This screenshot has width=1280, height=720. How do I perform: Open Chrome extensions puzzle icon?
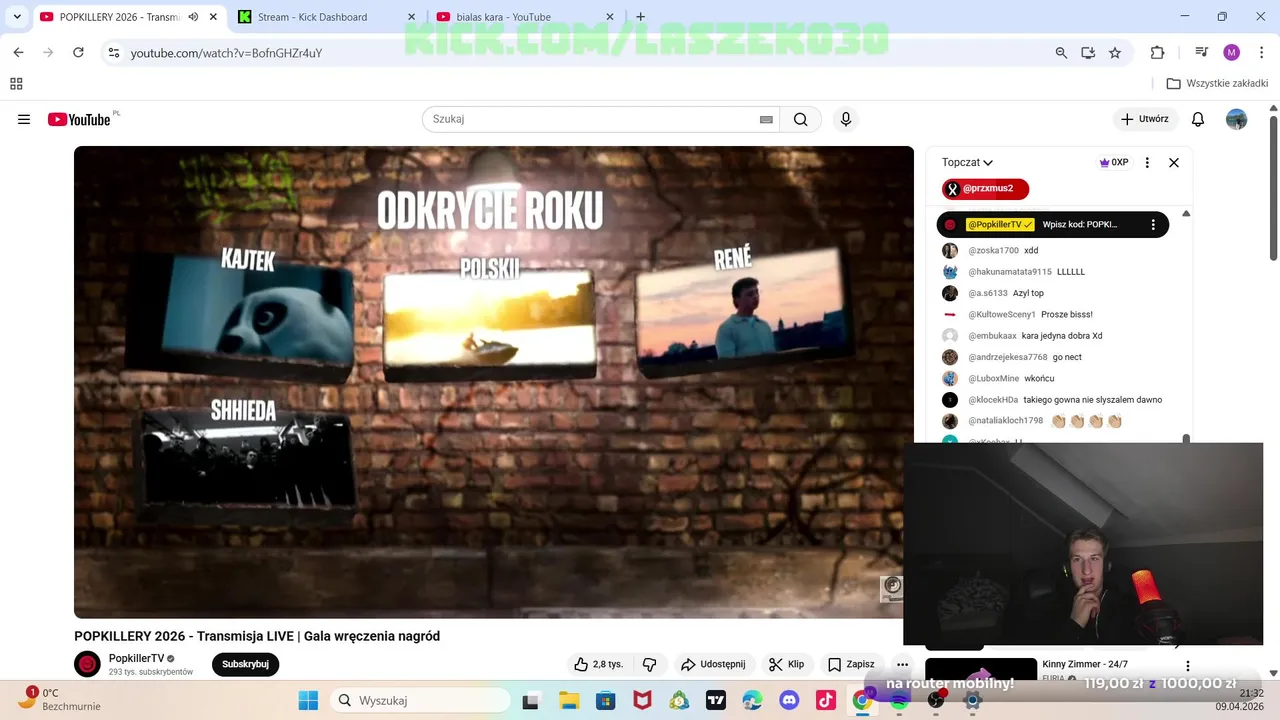coord(1157,52)
